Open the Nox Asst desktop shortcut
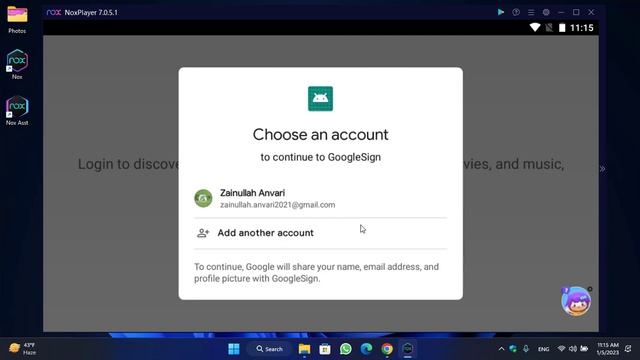This screenshot has height=360, width=640. [x=17, y=110]
